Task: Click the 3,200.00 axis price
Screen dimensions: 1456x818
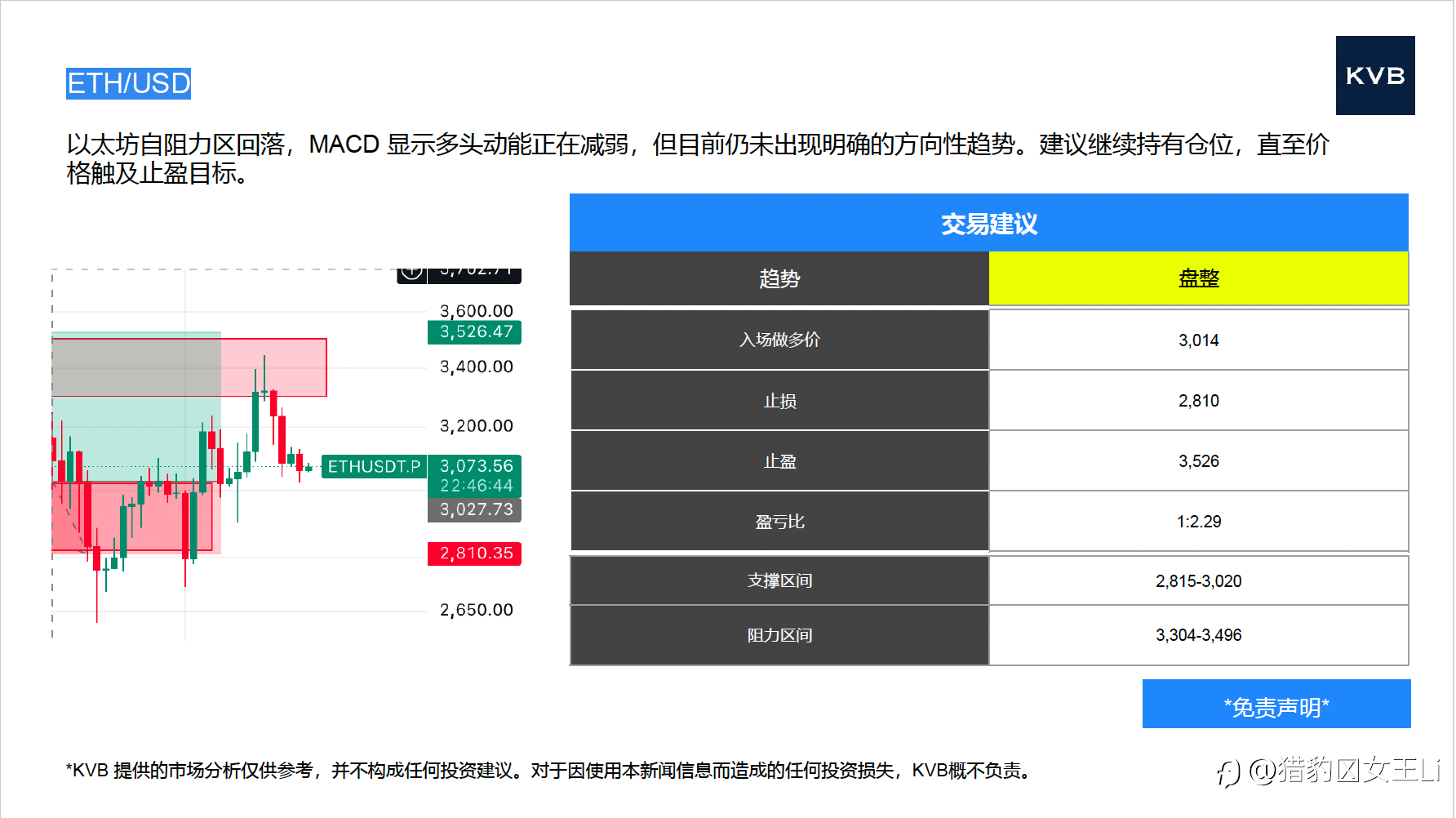Action: click(x=477, y=426)
